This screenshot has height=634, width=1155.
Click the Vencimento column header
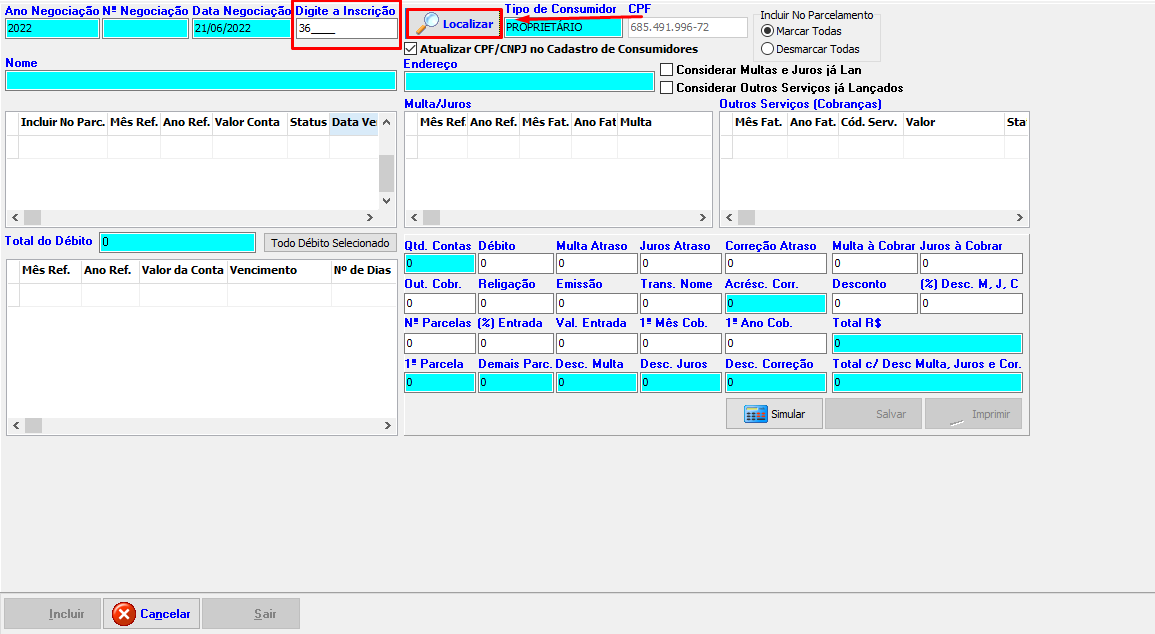[263, 270]
